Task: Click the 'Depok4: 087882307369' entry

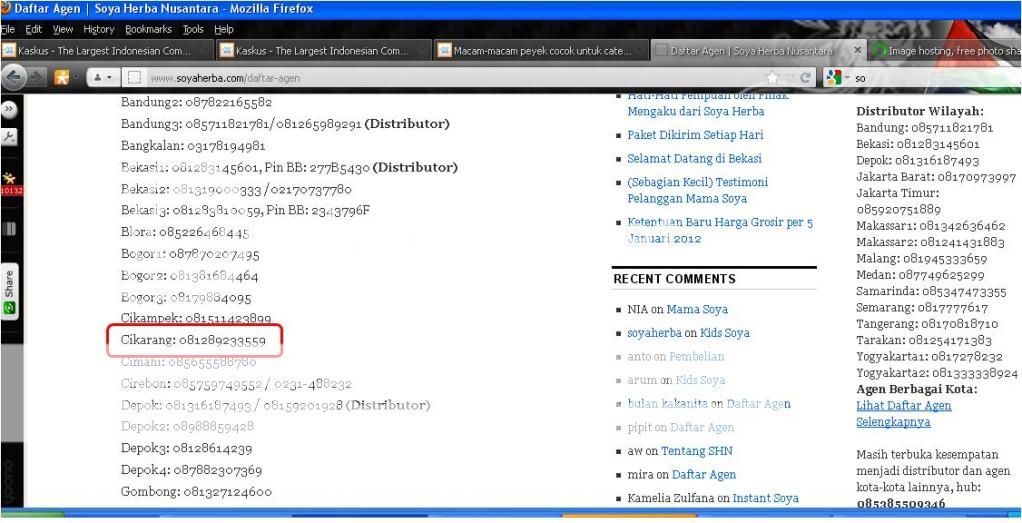Action: (x=192, y=470)
